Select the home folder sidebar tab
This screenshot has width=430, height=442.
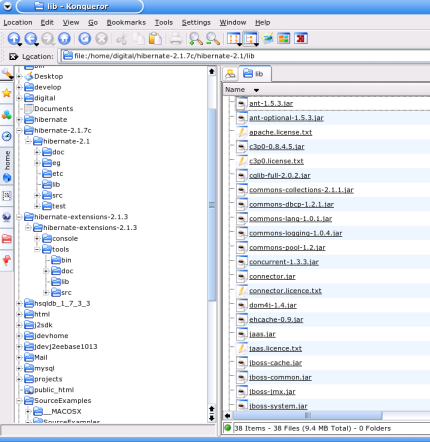[7, 166]
